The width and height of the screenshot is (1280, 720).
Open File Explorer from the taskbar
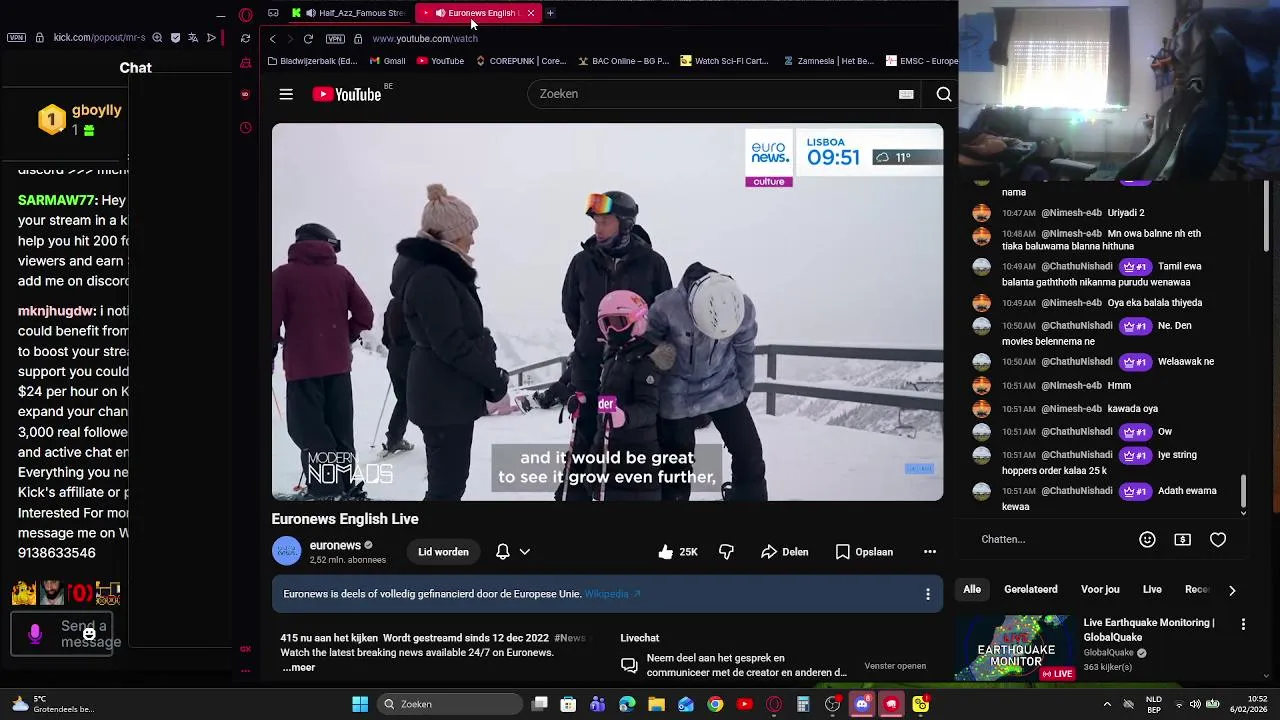tap(657, 704)
